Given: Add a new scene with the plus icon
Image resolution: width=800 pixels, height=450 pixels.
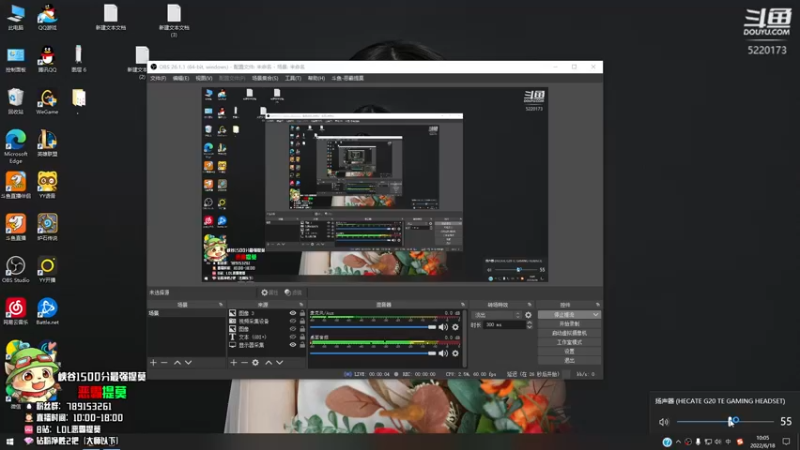Looking at the screenshot, I should (153, 362).
